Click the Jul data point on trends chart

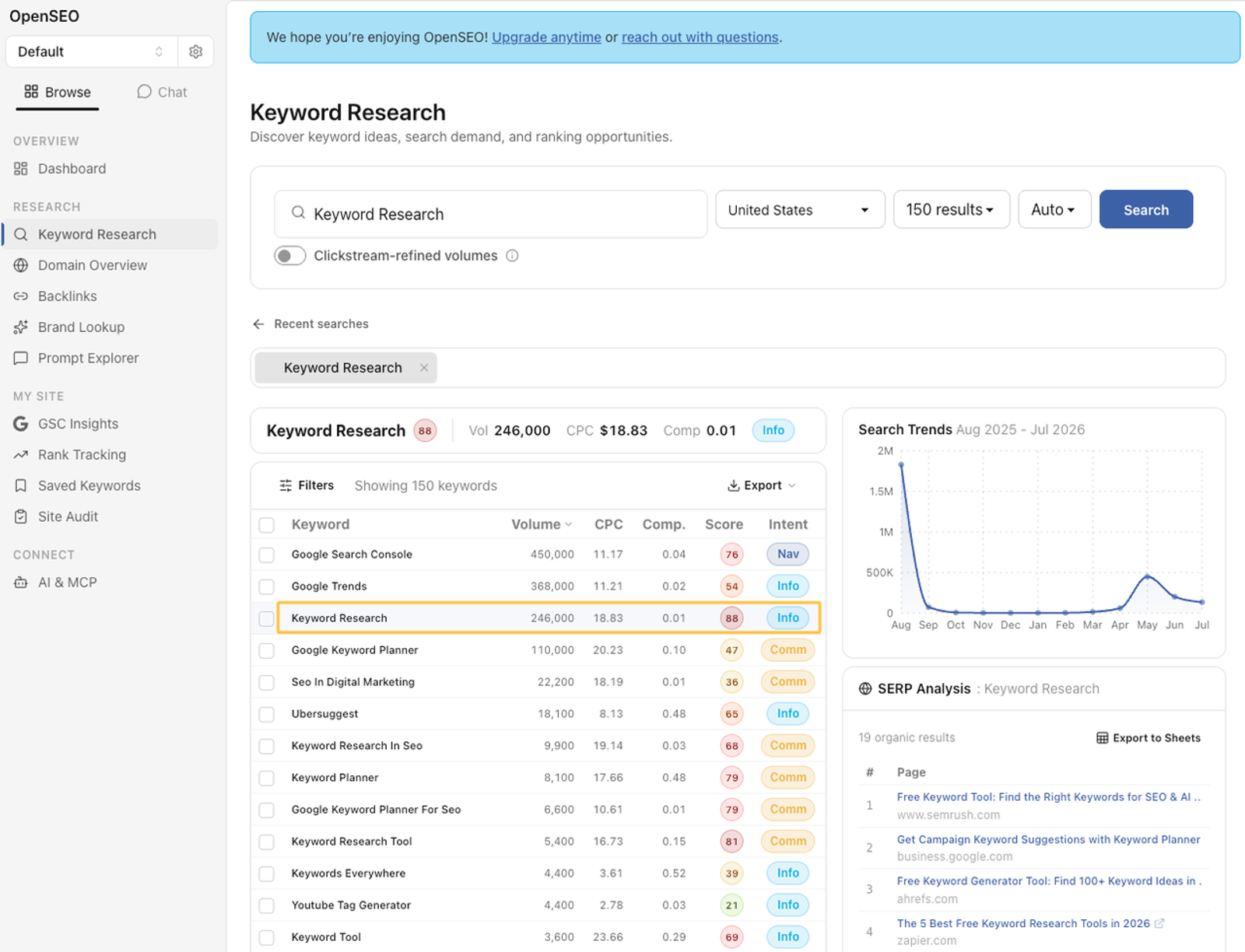[x=1202, y=602]
